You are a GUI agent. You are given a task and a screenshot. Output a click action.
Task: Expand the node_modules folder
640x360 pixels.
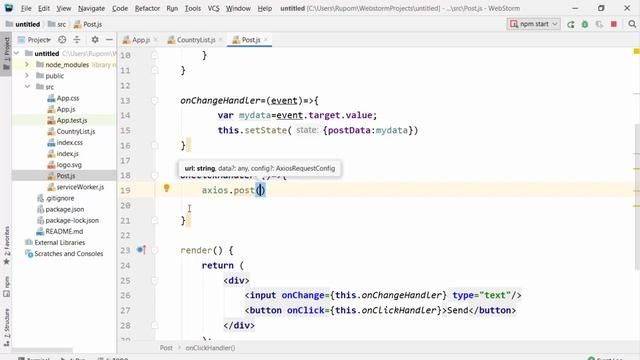(x=27, y=64)
